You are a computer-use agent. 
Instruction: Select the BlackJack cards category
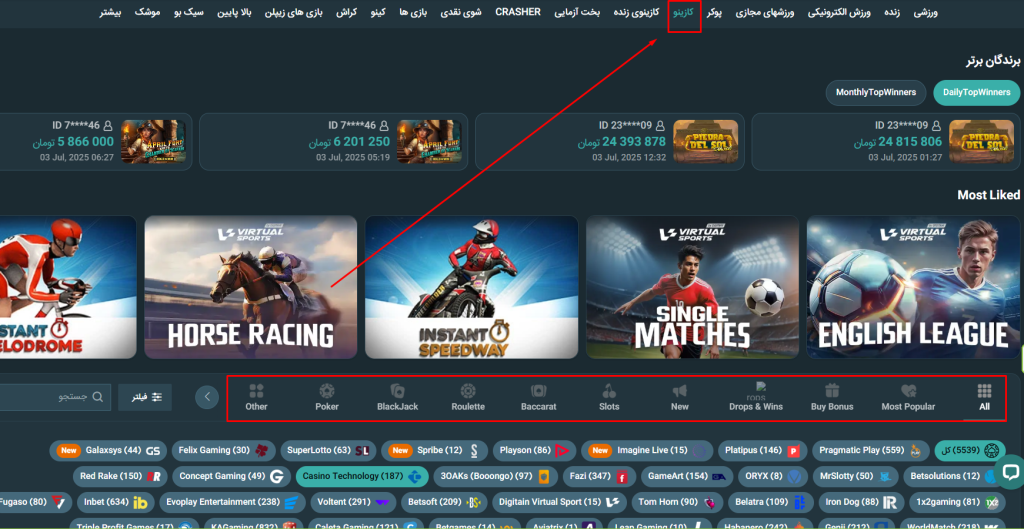[397, 398]
